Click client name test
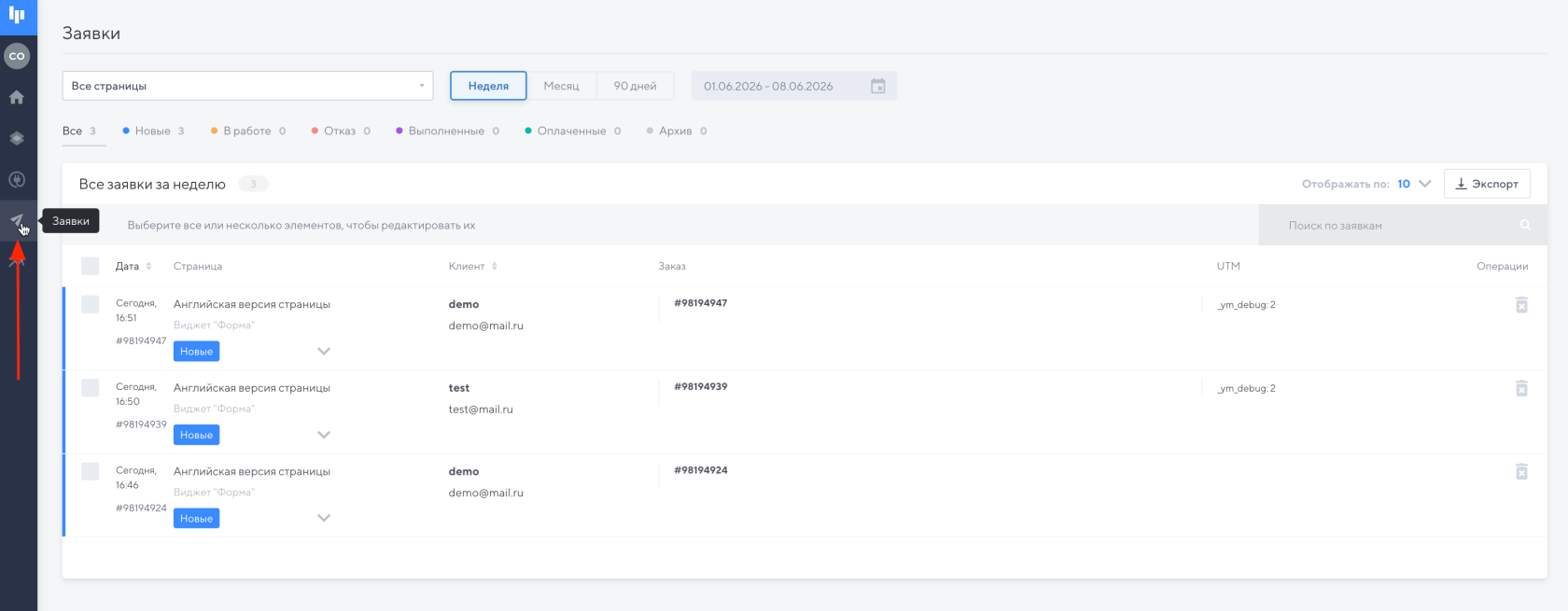 458,388
